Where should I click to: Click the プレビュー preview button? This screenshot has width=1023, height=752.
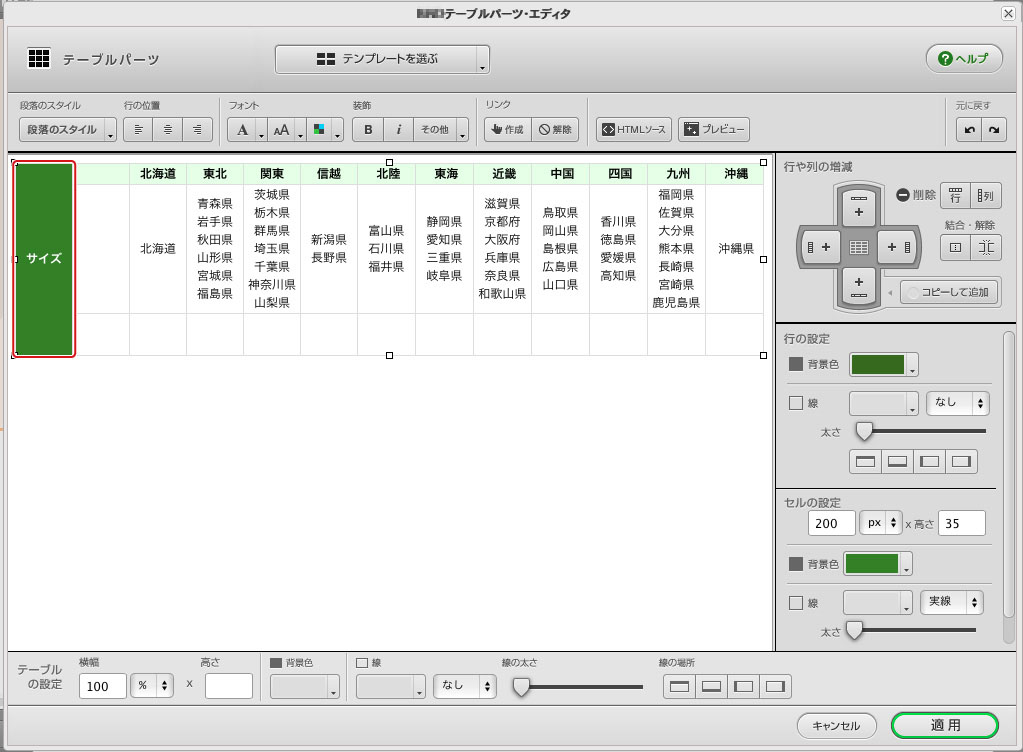click(x=714, y=129)
